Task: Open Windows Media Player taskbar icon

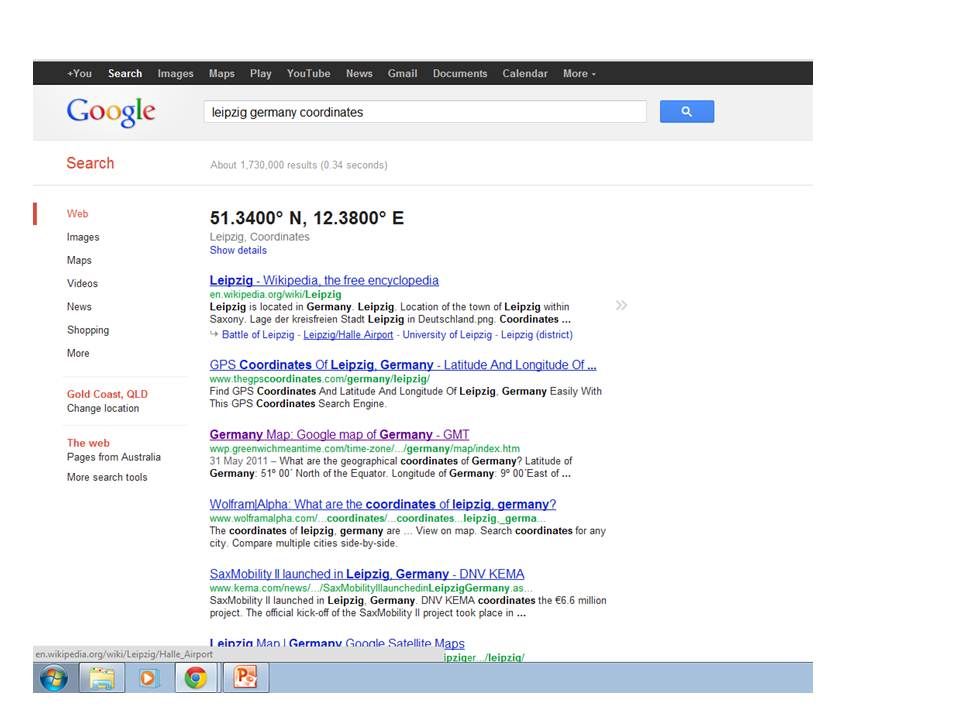Action: pos(149,678)
